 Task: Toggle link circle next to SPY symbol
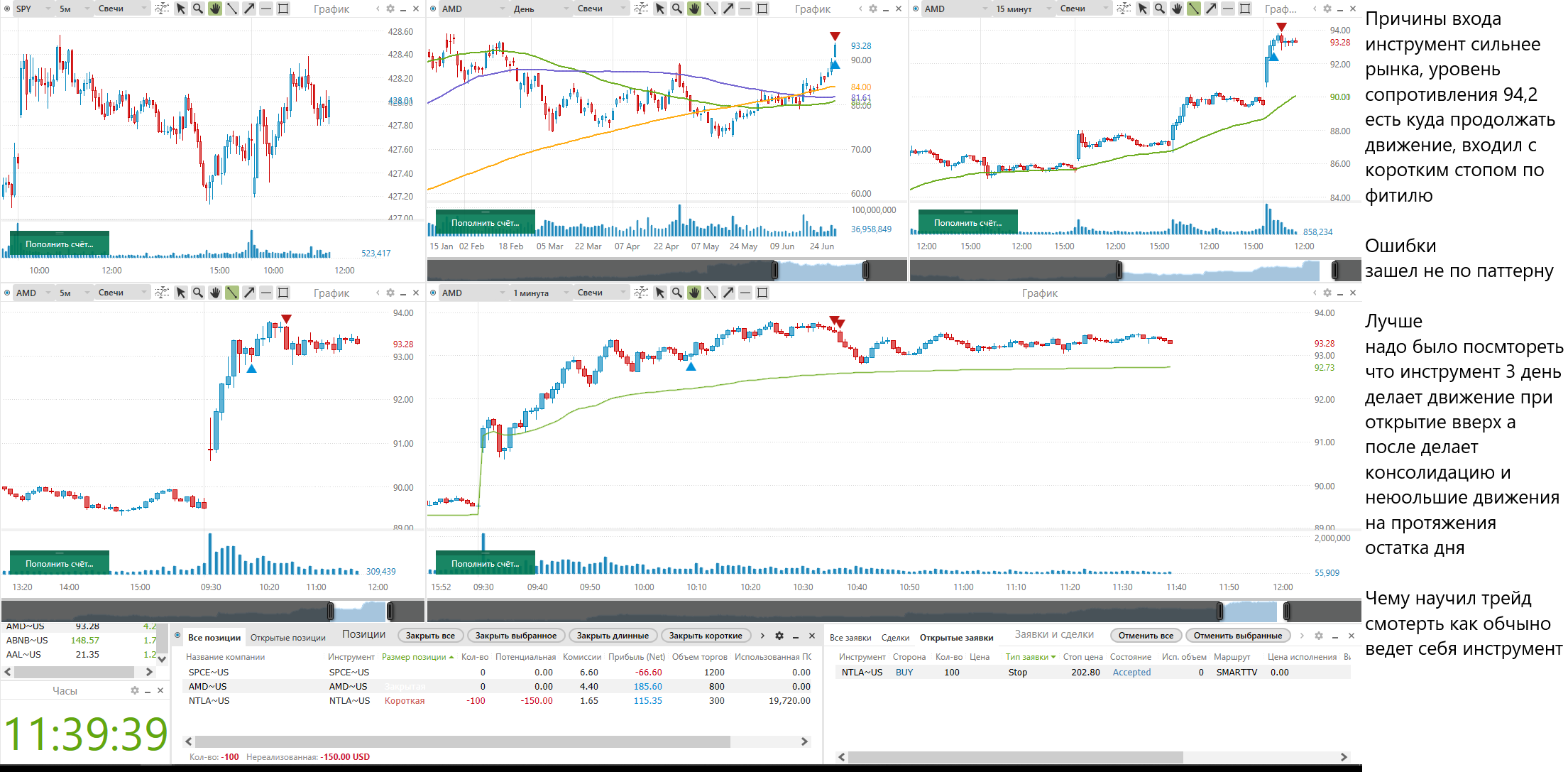(x=7, y=9)
